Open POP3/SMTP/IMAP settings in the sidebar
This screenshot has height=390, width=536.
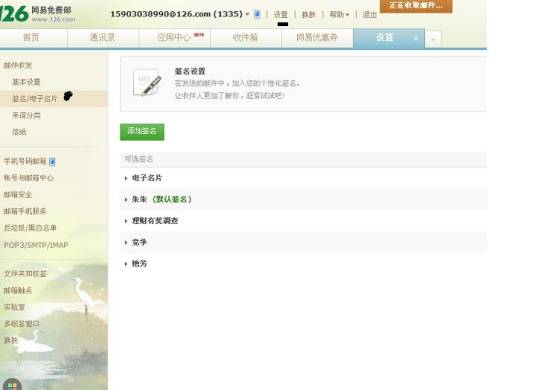[x=36, y=245]
